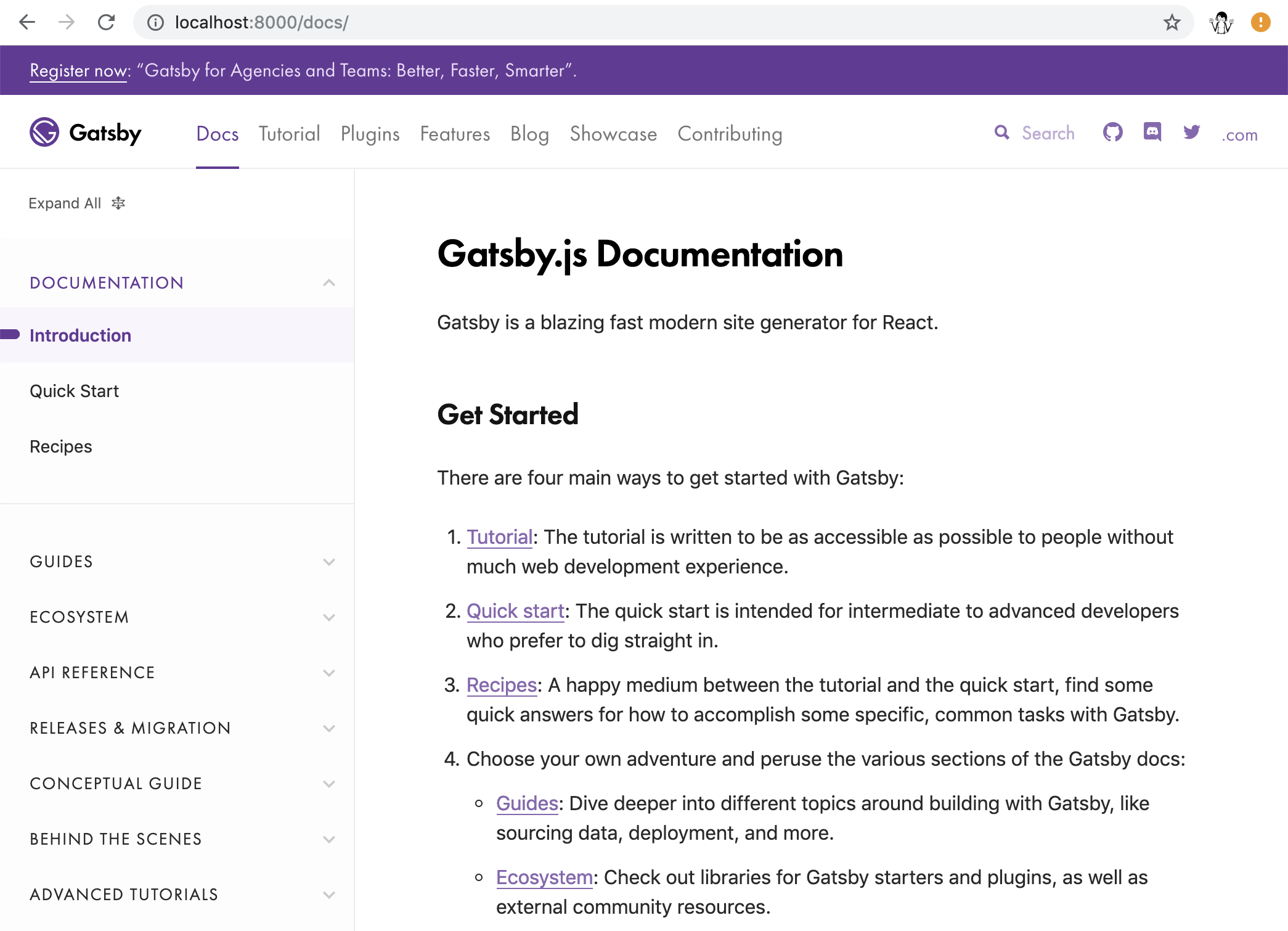This screenshot has height=931, width=1288.
Task: Click the search magnifier icon
Action: (1001, 133)
